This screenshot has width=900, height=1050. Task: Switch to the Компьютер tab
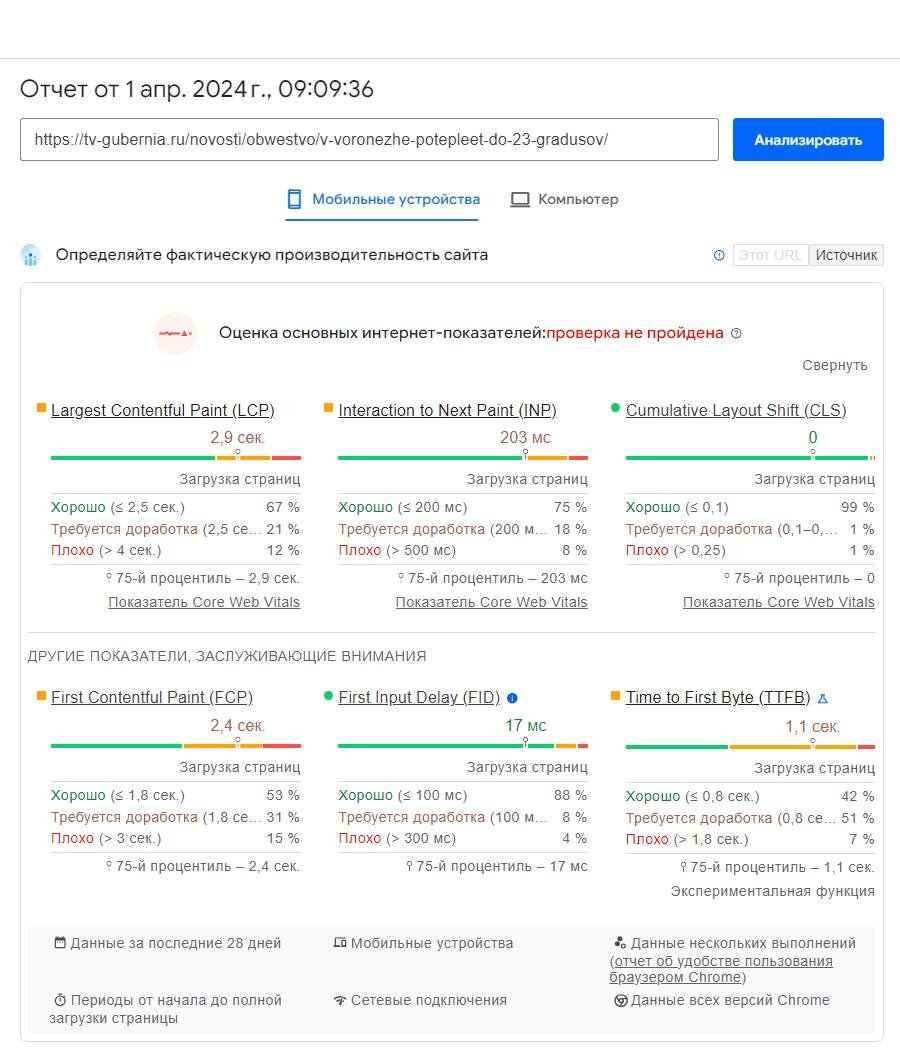tap(566, 199)
